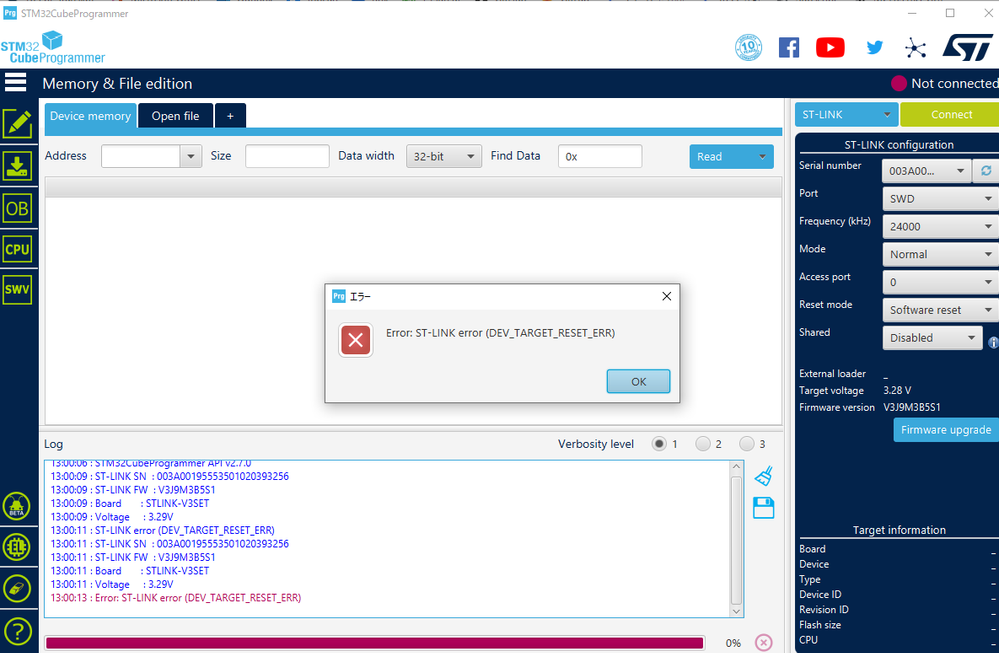Open the Facebook link icon

click(789, 47)
